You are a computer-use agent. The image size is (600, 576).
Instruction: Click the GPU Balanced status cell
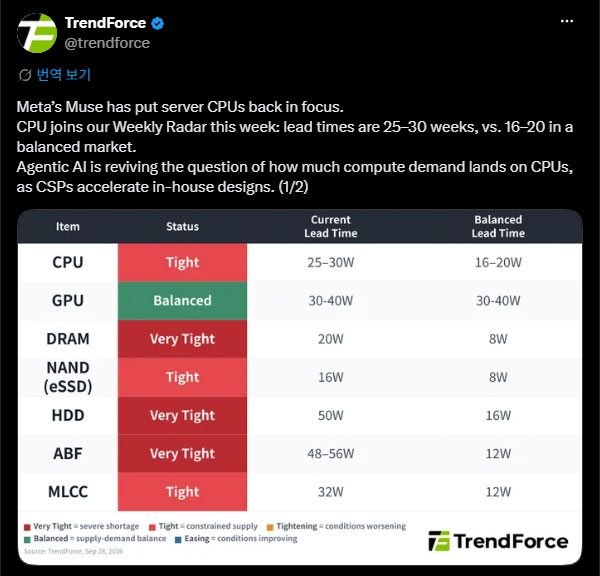[x=183, y=300]
